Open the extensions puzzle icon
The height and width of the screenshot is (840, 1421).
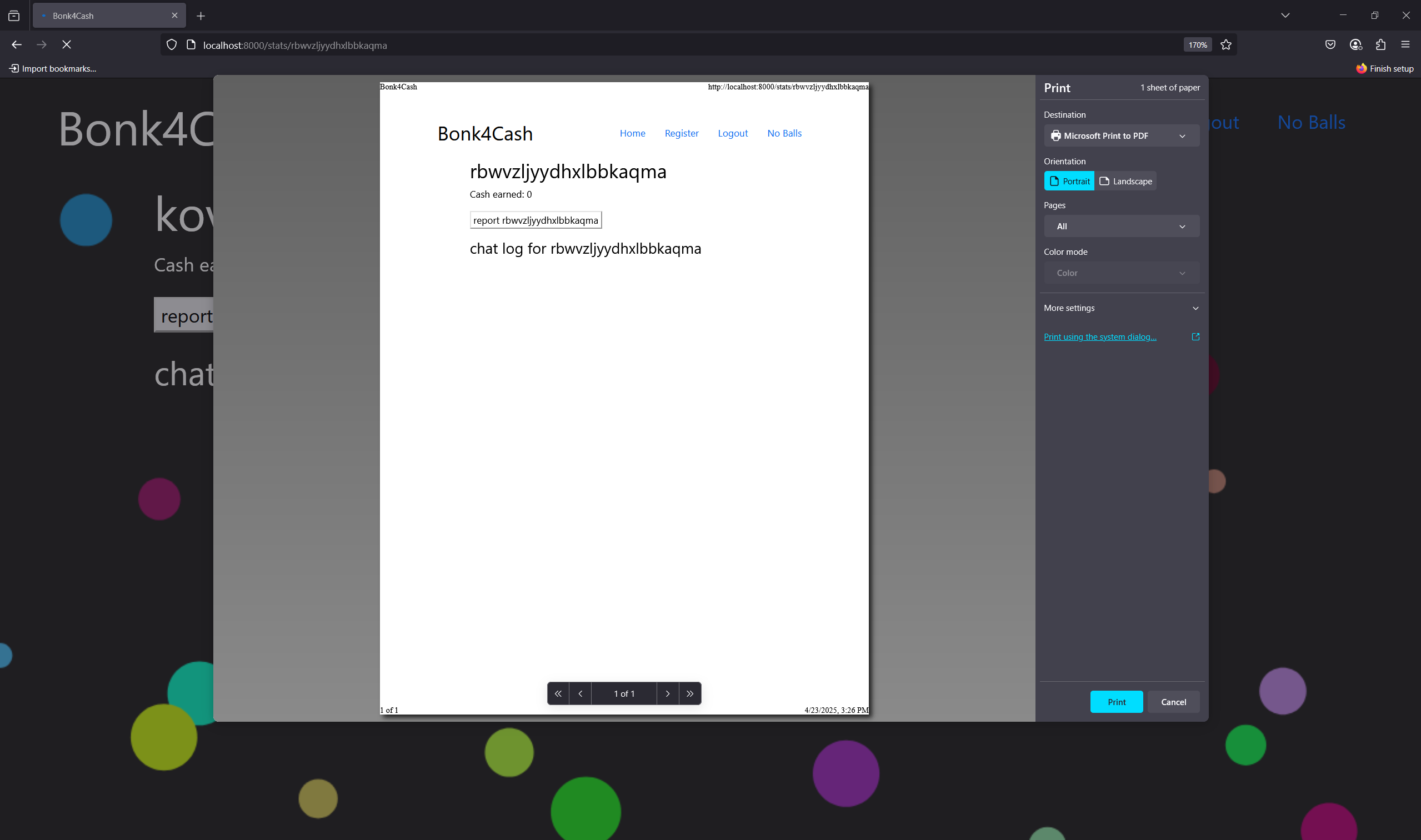click(1380, 45)
